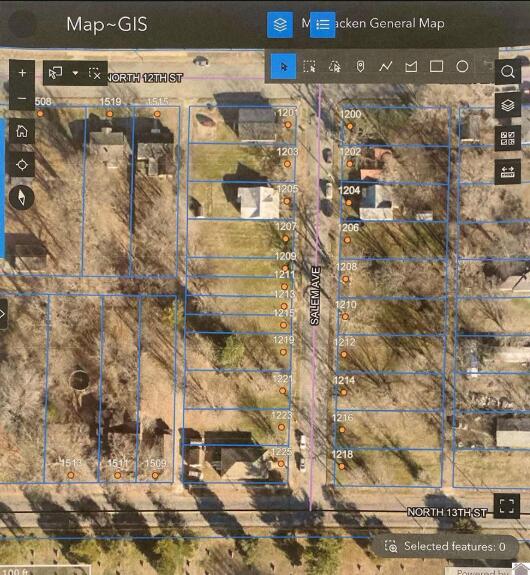530x575 pixels.
Task: Pick the circle drawing tool
Action: point(462,66)
